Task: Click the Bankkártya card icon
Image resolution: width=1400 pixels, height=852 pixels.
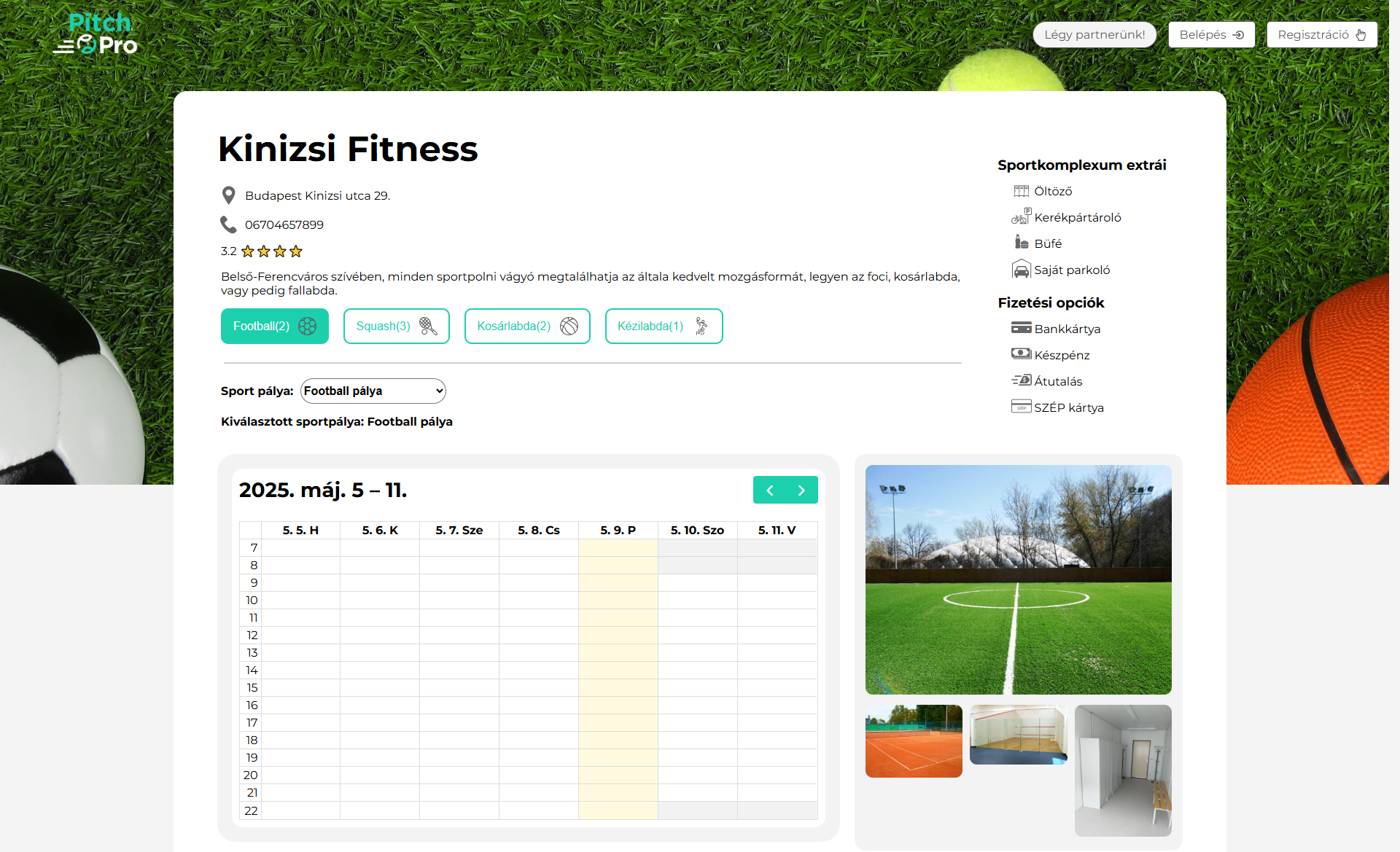Action: tap(1021, 328)
